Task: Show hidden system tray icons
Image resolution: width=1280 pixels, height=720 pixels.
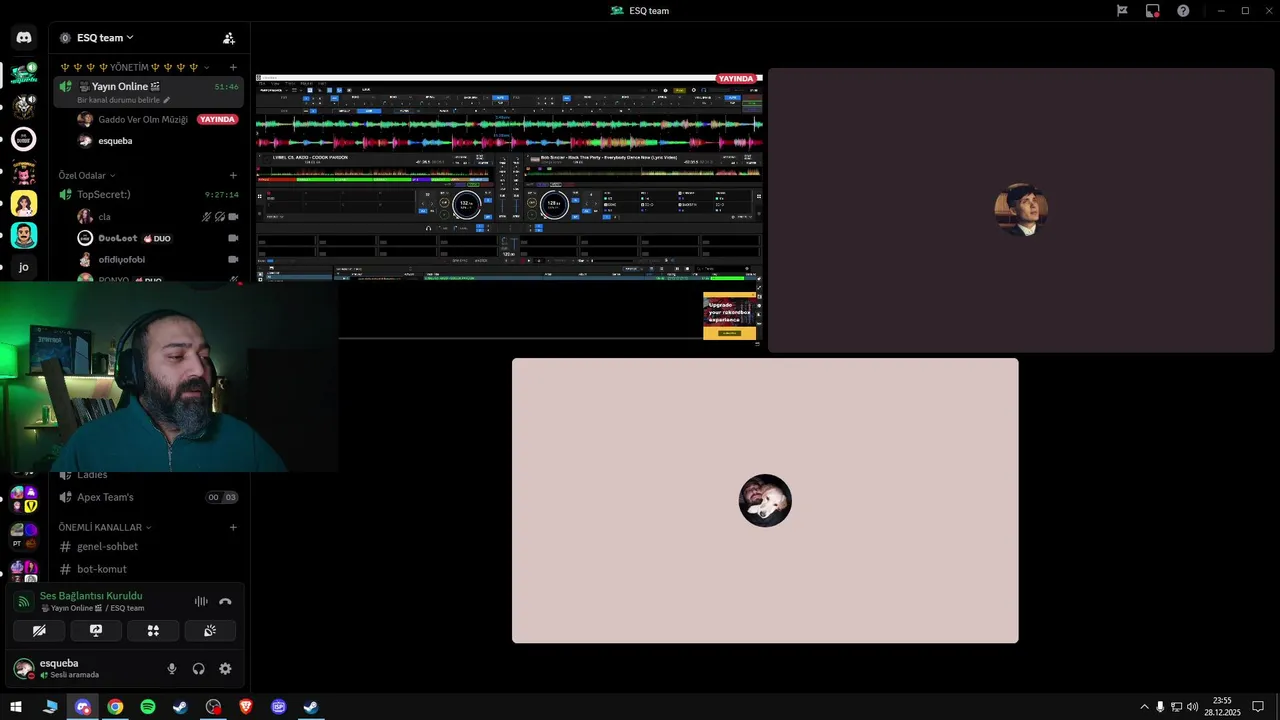Action: 1144,707
